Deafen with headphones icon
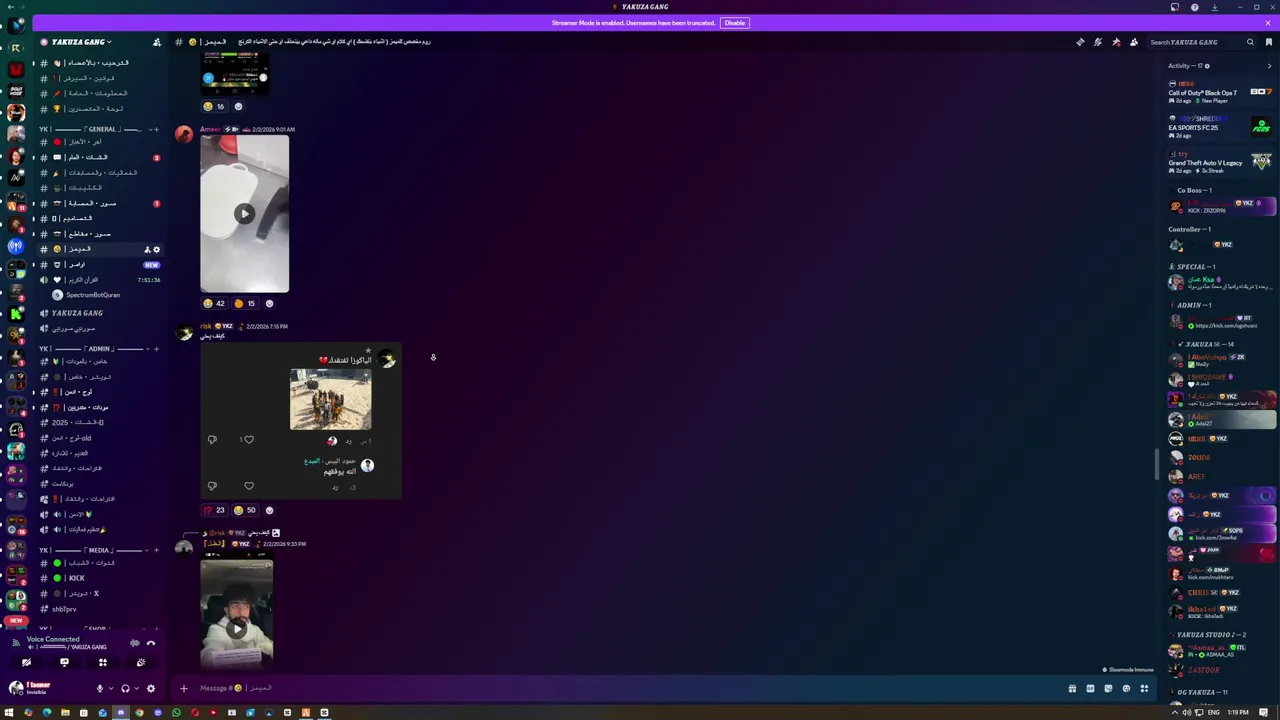 125,688
